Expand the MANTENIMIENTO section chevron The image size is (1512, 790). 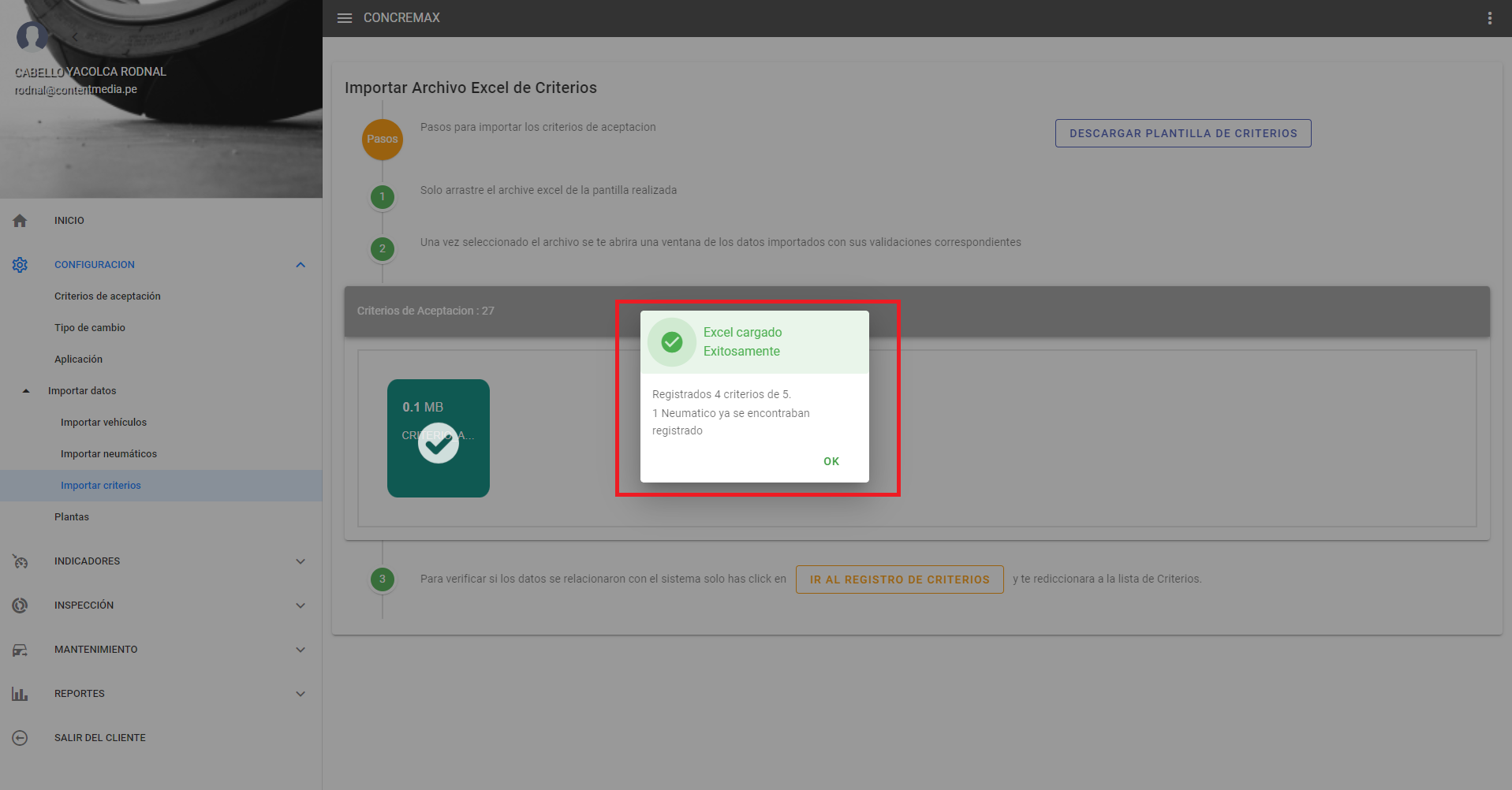click(301, 650)
